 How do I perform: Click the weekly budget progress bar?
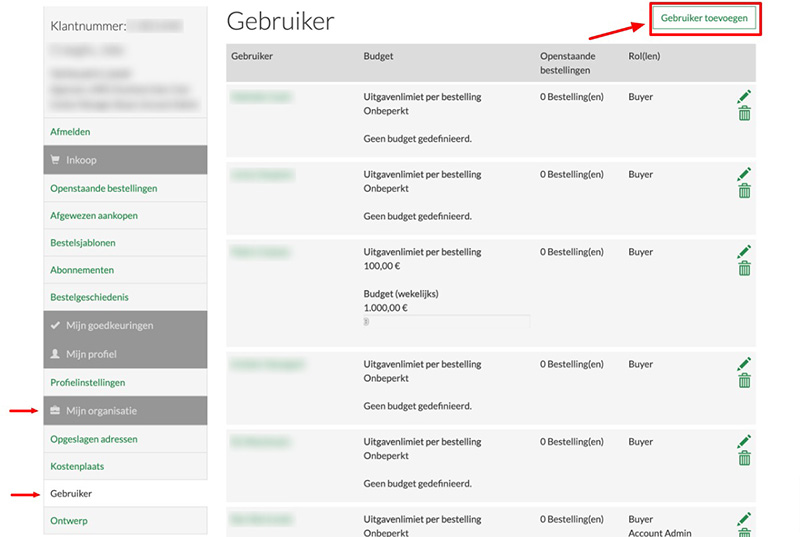pyautogui.click(x=446, y=322)
